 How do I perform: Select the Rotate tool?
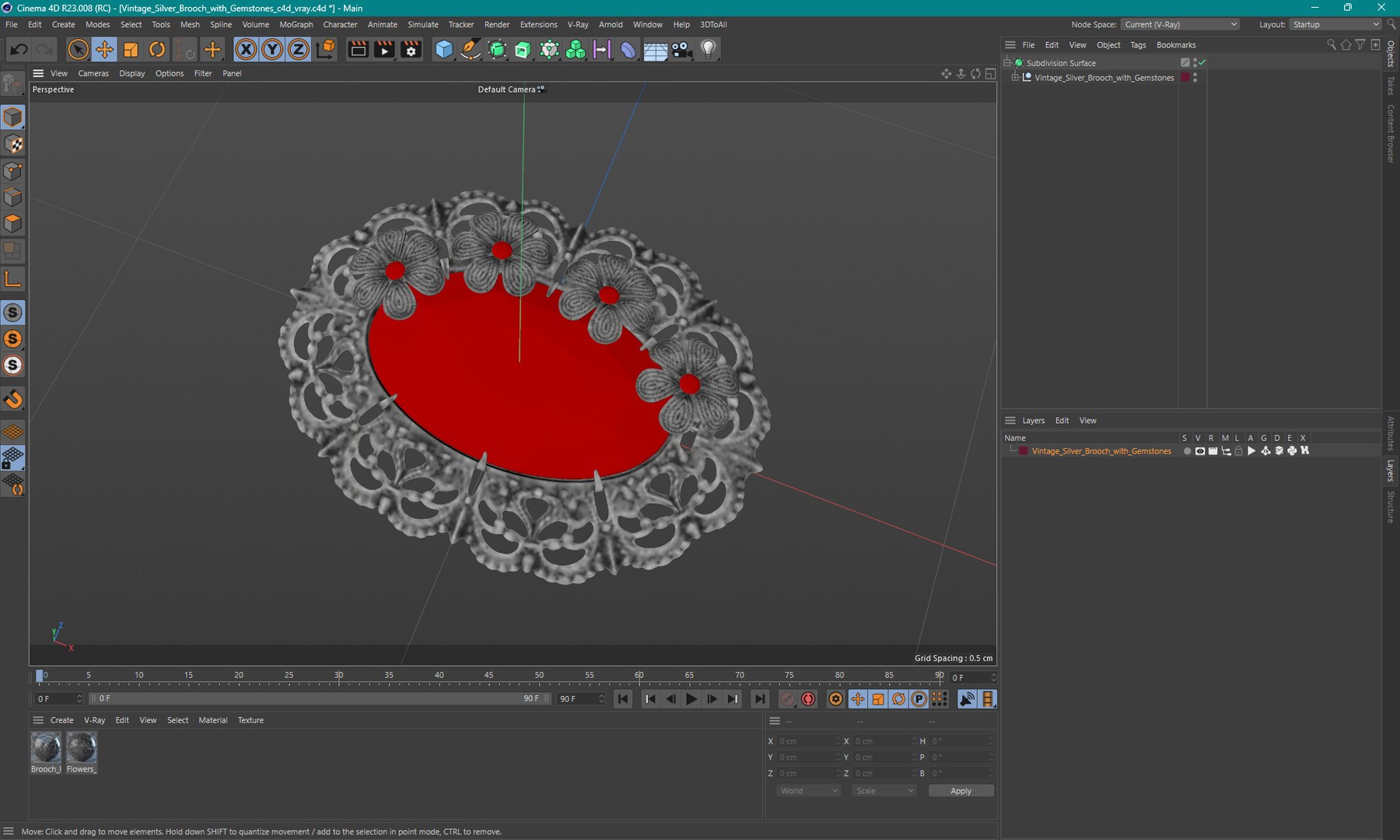[x=157, y=50]
